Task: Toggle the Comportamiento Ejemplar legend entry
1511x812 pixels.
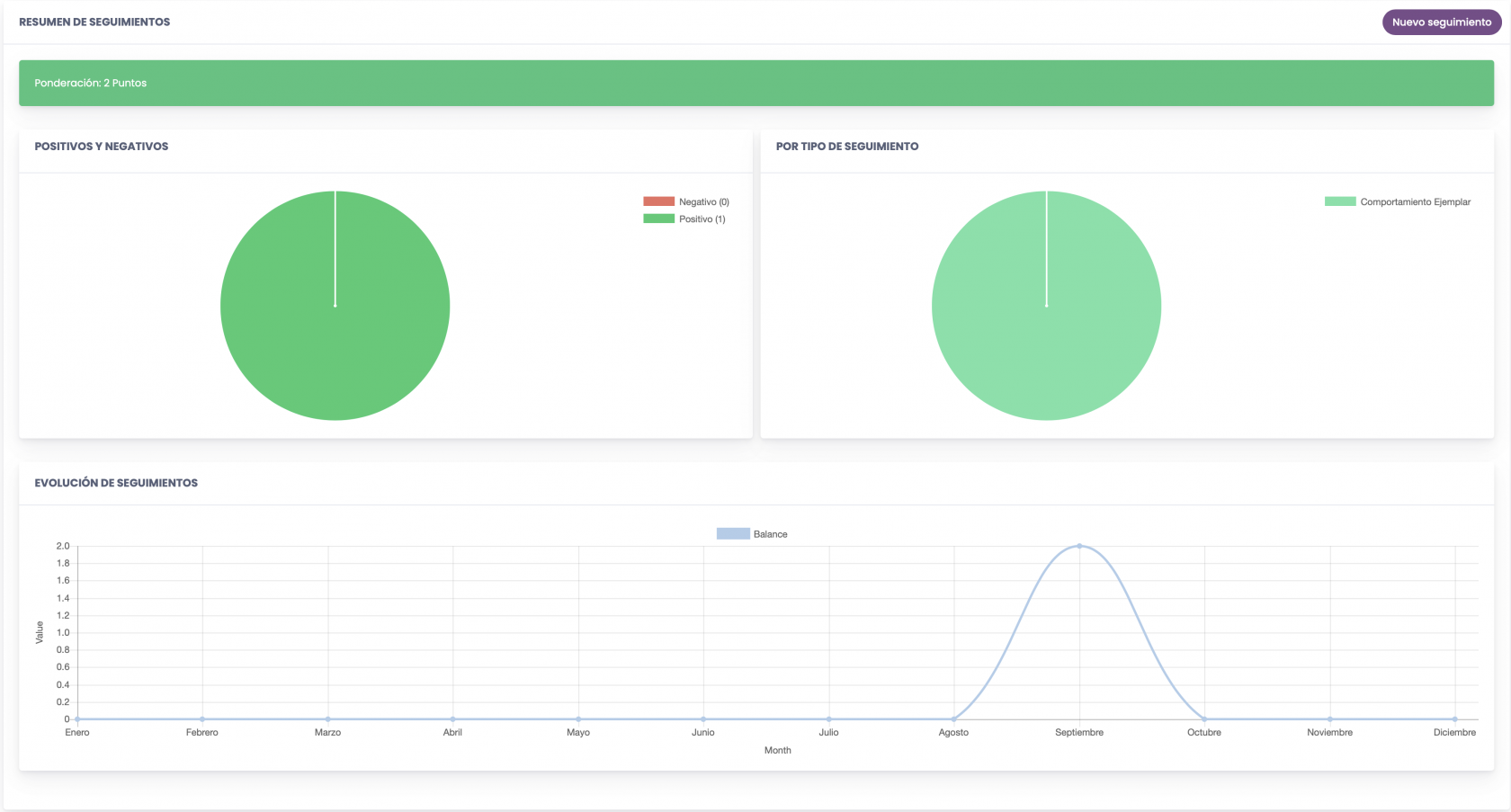Action: [1398, 201]
